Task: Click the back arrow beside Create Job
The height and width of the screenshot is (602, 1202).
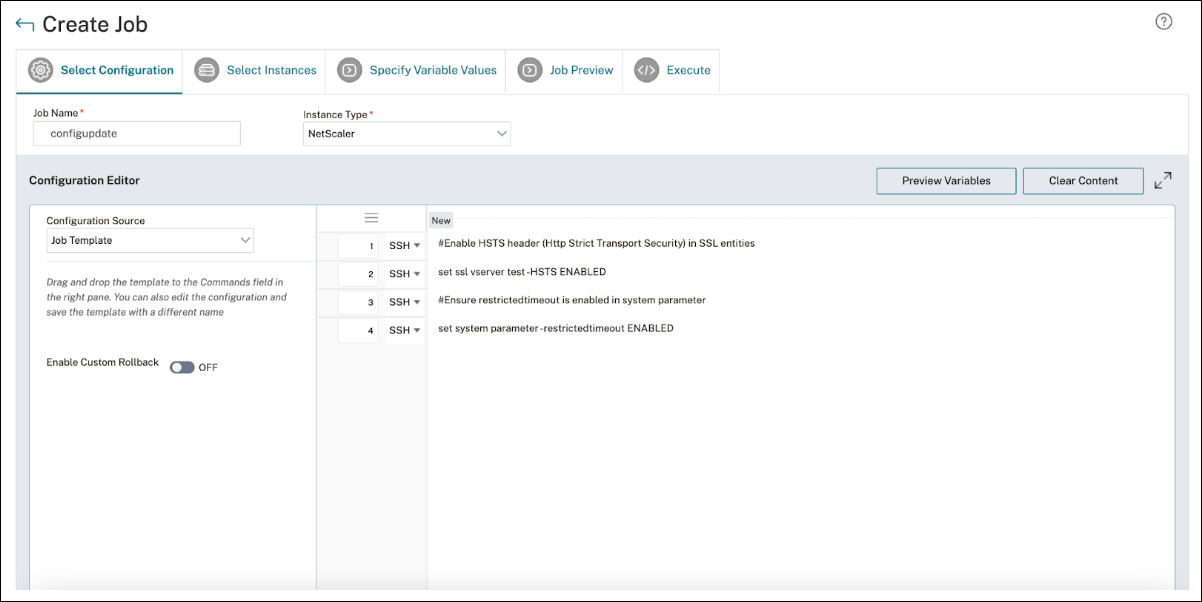Action: 25,25
